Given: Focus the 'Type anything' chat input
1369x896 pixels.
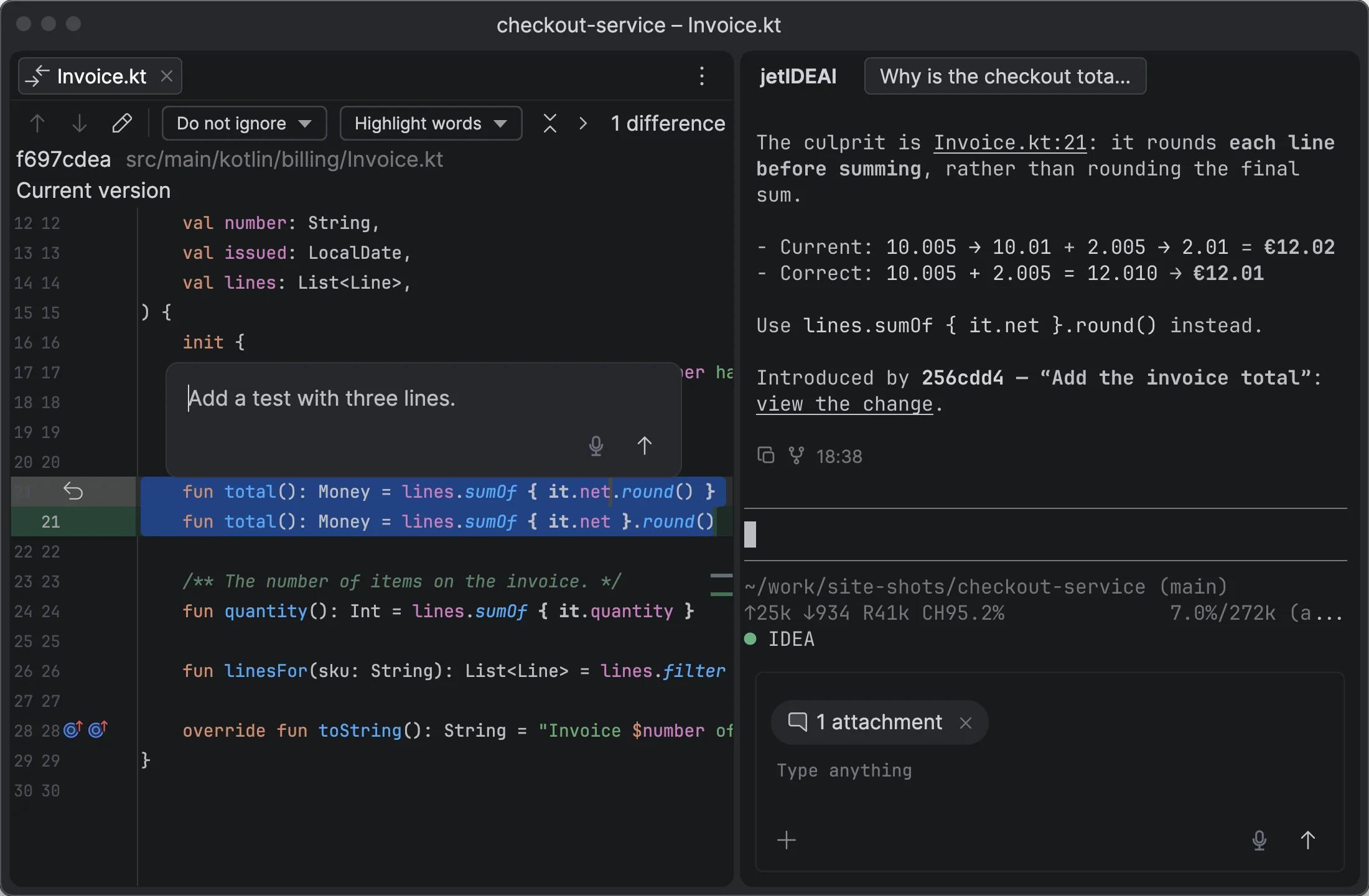Looking at the screenshot, I should 1049,770.
